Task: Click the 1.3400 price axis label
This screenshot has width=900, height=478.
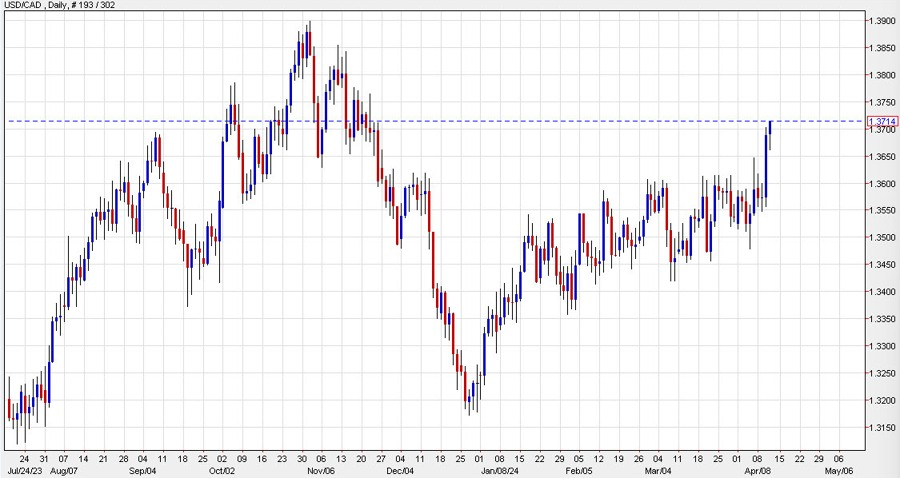Action: (x=883, y=292)
